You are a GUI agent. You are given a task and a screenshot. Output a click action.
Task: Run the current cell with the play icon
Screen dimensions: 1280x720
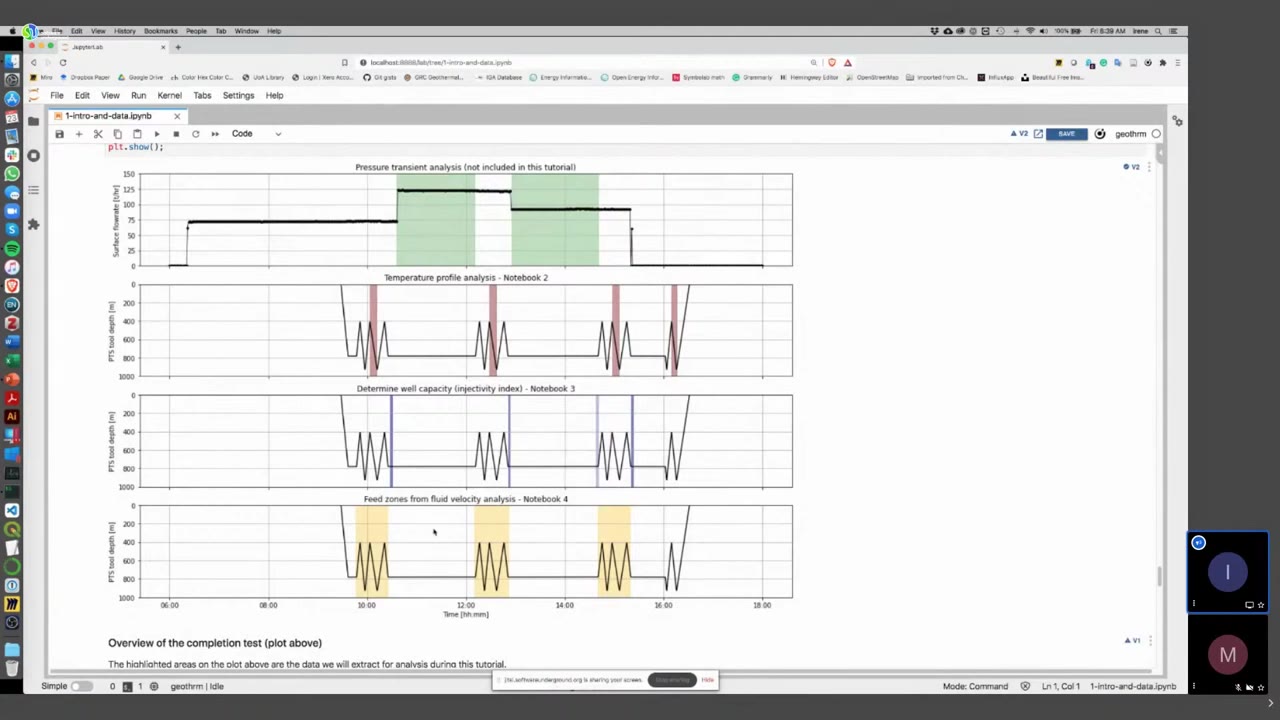157,133
